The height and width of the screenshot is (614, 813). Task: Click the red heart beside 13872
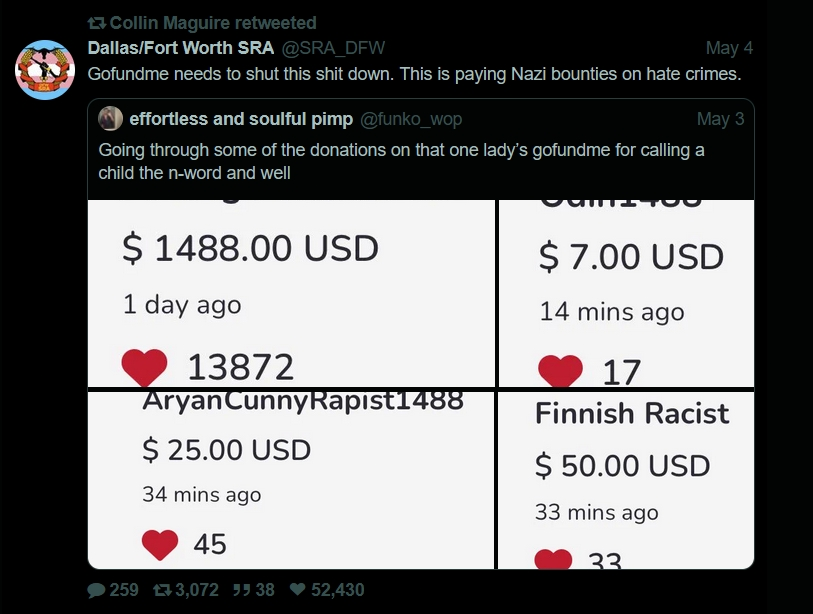[x=144, y=367]
